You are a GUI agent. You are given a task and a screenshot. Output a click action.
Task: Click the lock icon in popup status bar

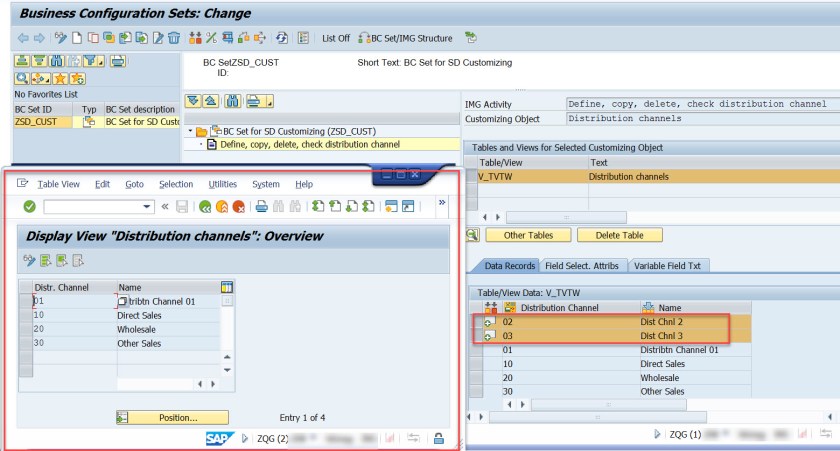[439, 438]
